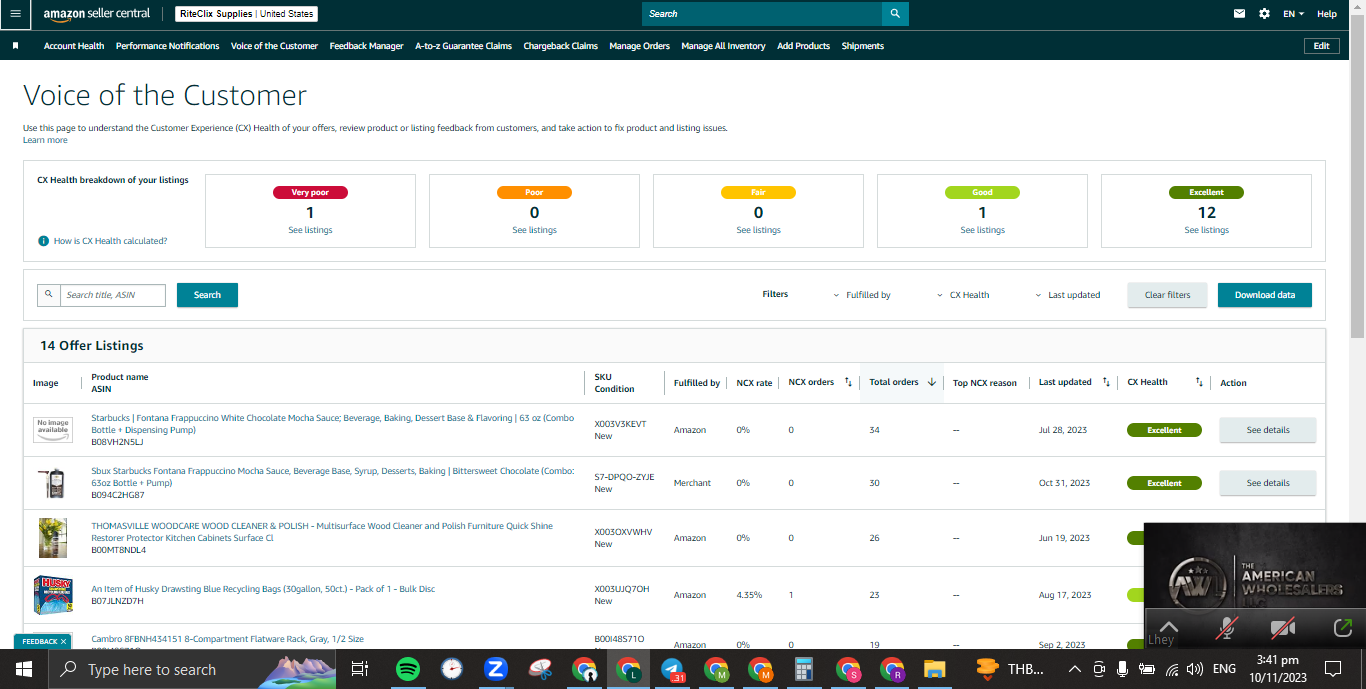Open the clock app on taskbar
The width and height of the screenshot is (1366, 689).
[451, 669]
